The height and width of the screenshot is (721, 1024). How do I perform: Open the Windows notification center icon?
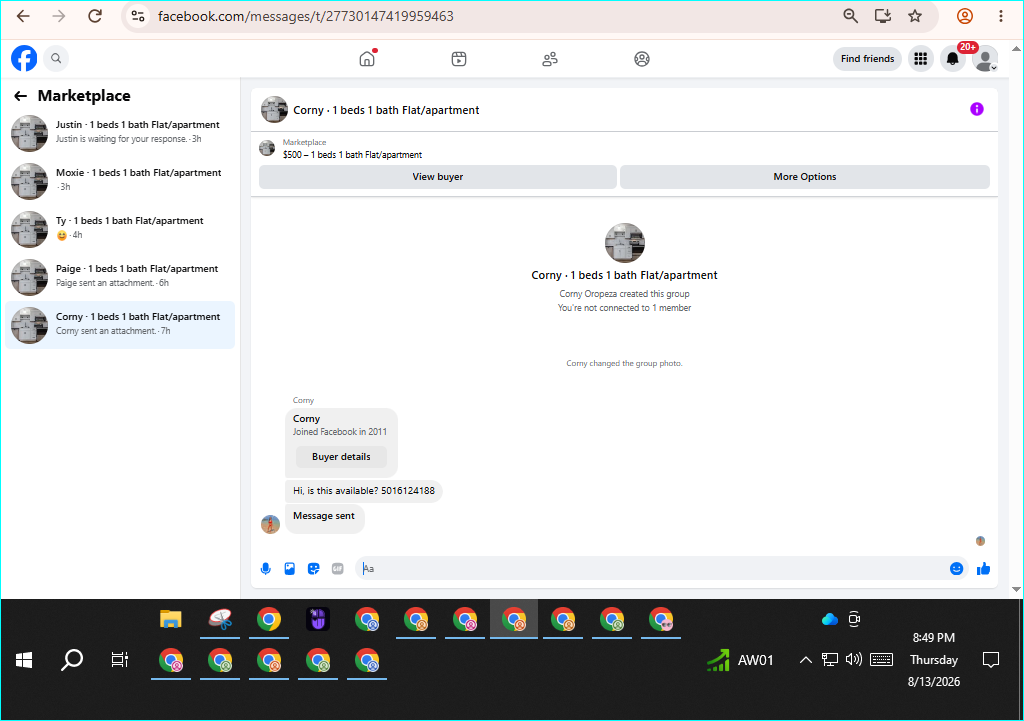pyautogui.click(x=991, y=660)
